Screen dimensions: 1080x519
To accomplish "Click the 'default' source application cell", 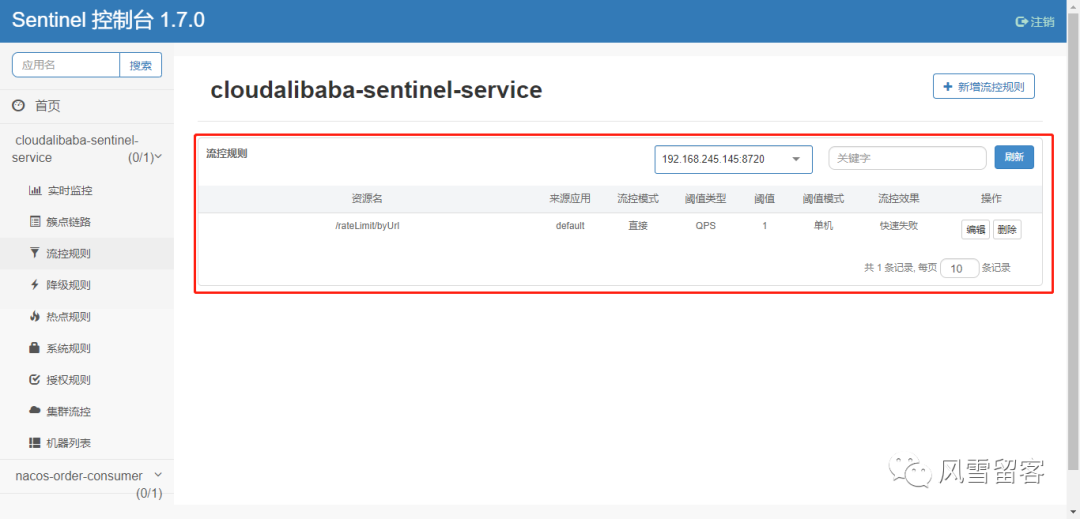I will click(570, 225).
